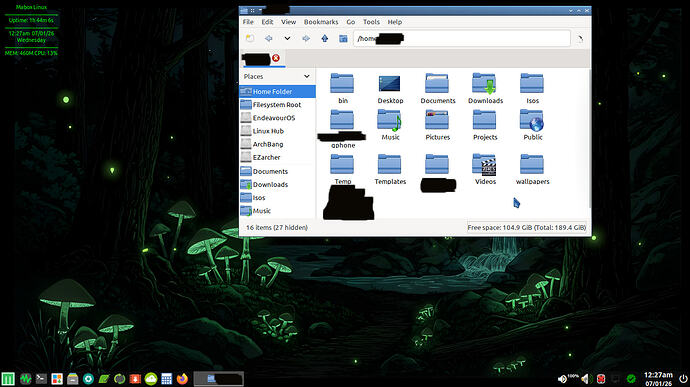Select the bin folder icon
Viewport: 690px width, 387px height.
tap(342, 84)
